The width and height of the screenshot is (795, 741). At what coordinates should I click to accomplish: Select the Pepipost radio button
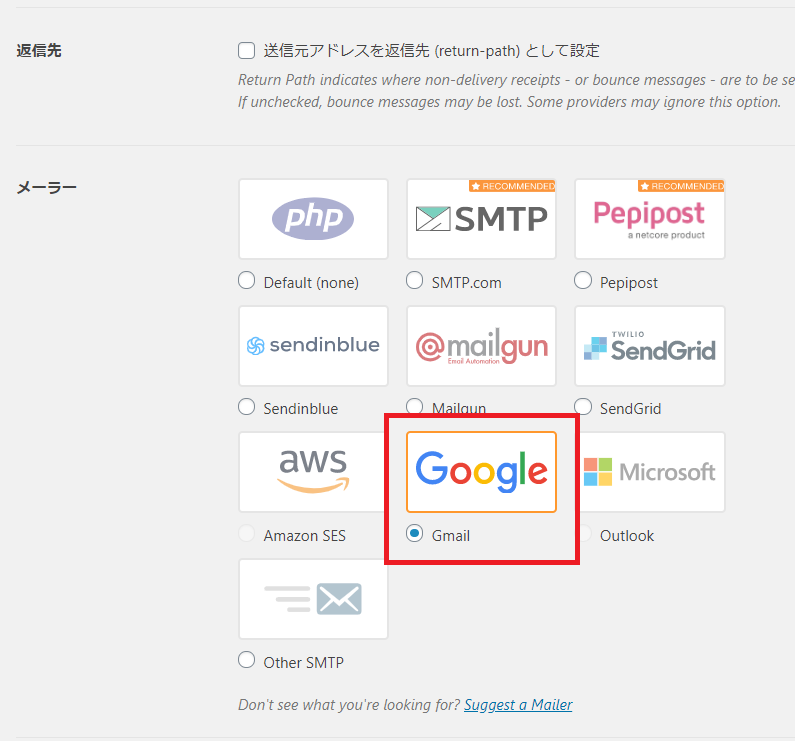point(583,280)
